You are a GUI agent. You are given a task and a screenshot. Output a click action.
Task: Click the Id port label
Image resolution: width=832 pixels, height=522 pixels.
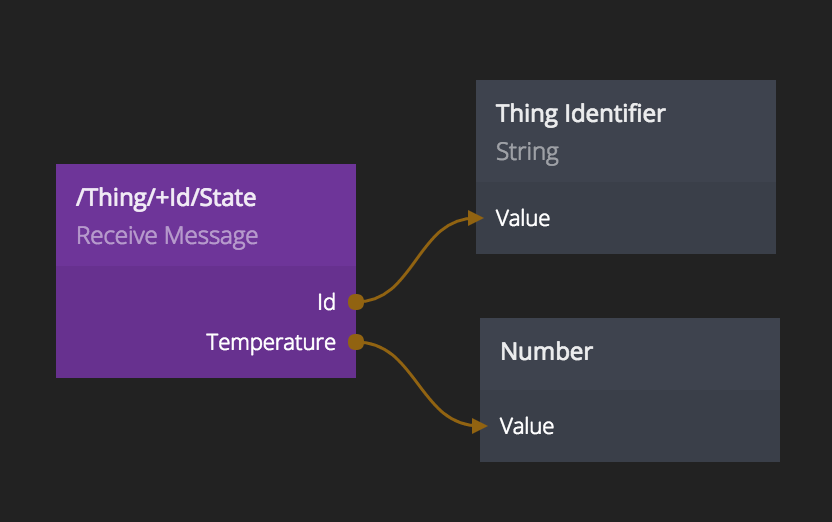(326, 302)
